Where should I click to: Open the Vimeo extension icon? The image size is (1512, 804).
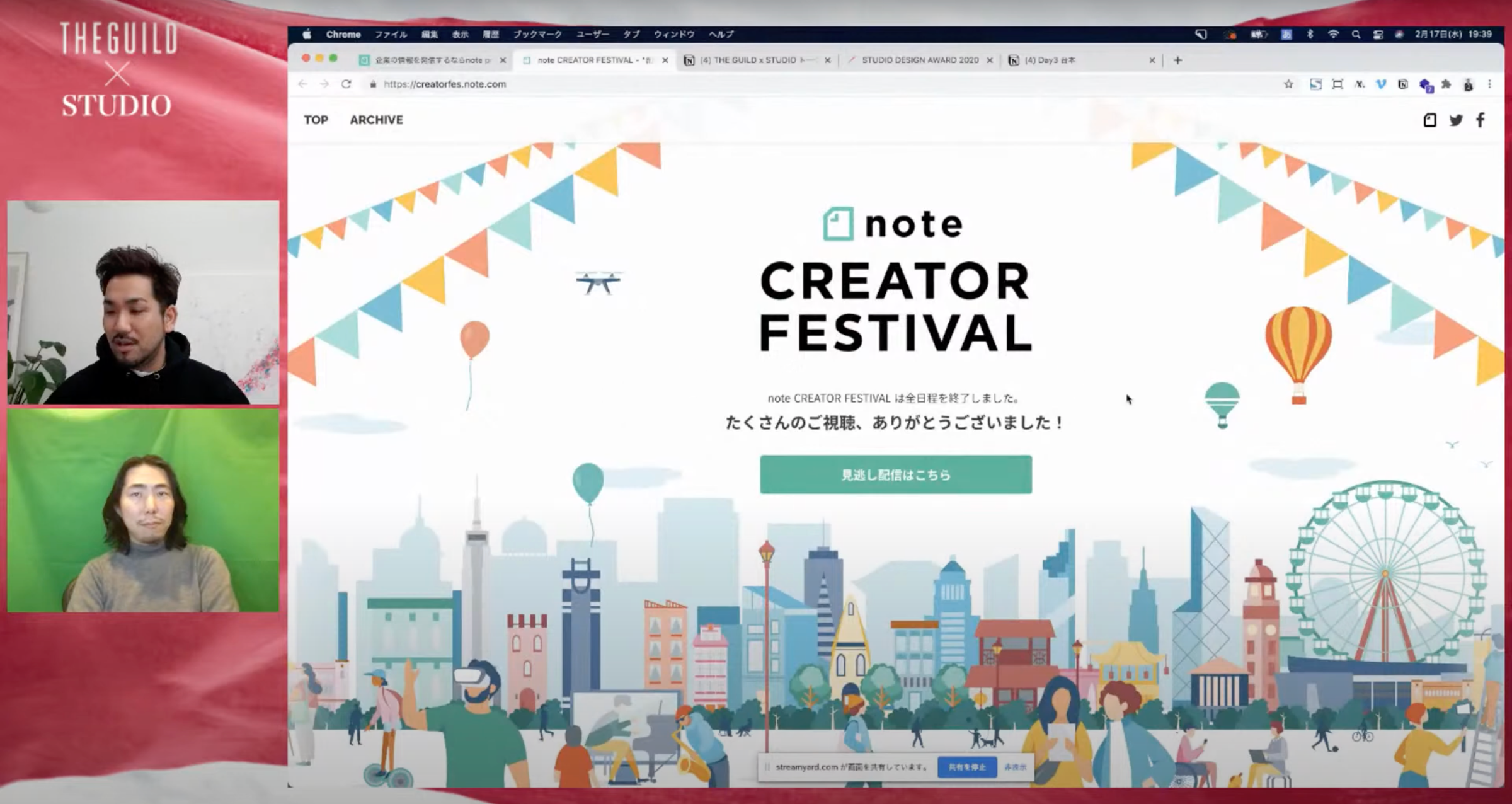(x=1381, y=84)
